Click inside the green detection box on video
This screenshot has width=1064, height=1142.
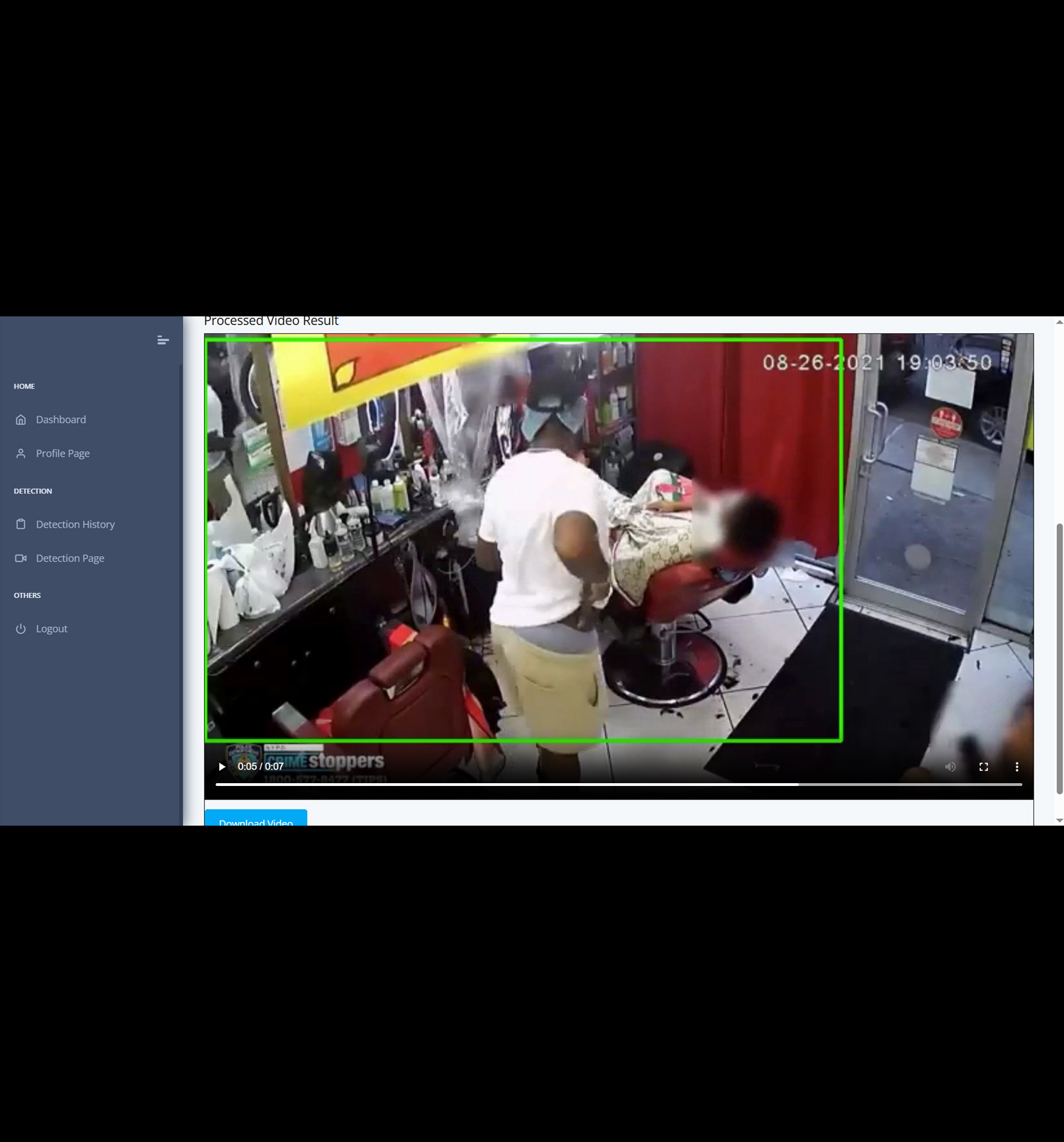[x=523, y=539]
